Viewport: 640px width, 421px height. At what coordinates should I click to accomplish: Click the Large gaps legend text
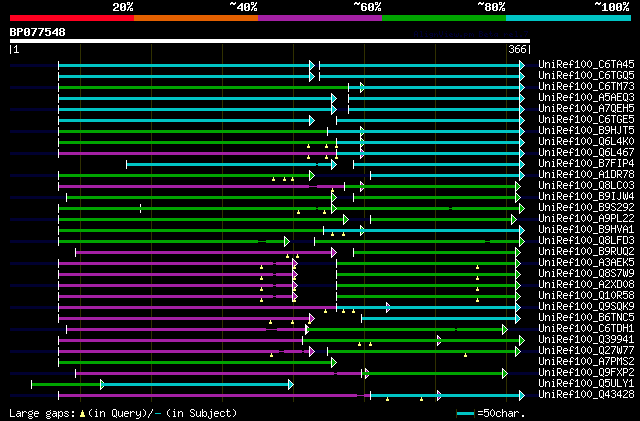pos(123,413)
